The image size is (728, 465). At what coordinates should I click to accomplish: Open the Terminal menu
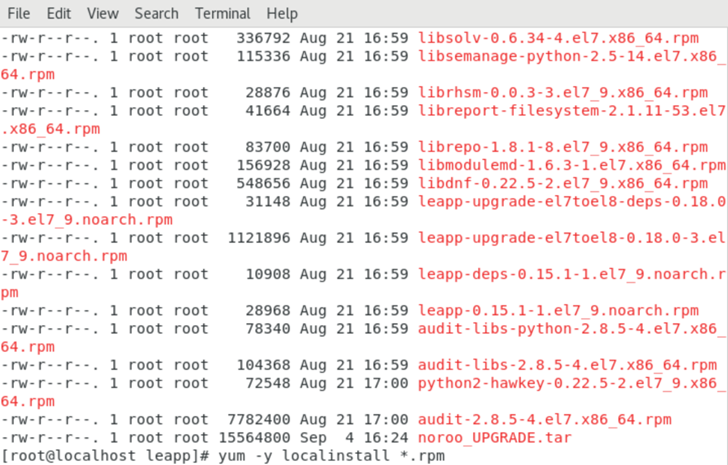click(223, 13)
